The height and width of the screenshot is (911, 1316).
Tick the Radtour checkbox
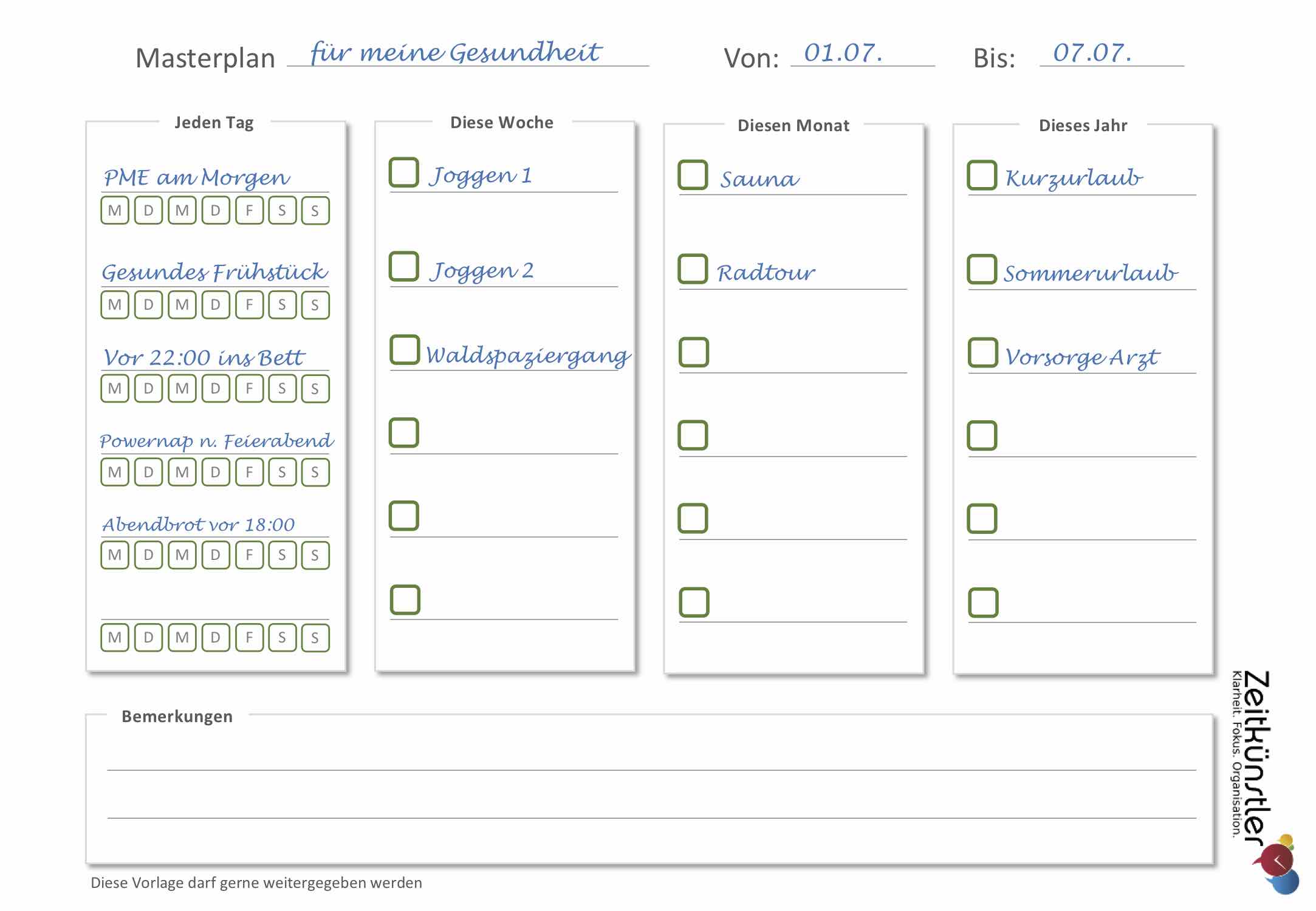693,269
